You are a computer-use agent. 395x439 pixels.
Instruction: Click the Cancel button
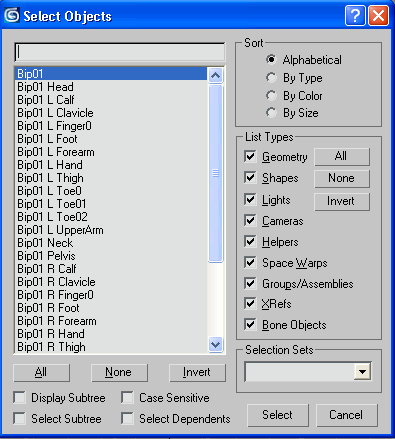(x=347, y=415)
